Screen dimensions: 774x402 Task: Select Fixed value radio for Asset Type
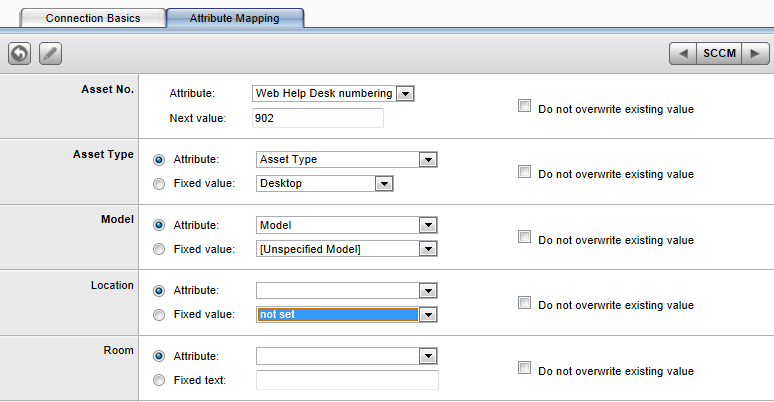159,184
